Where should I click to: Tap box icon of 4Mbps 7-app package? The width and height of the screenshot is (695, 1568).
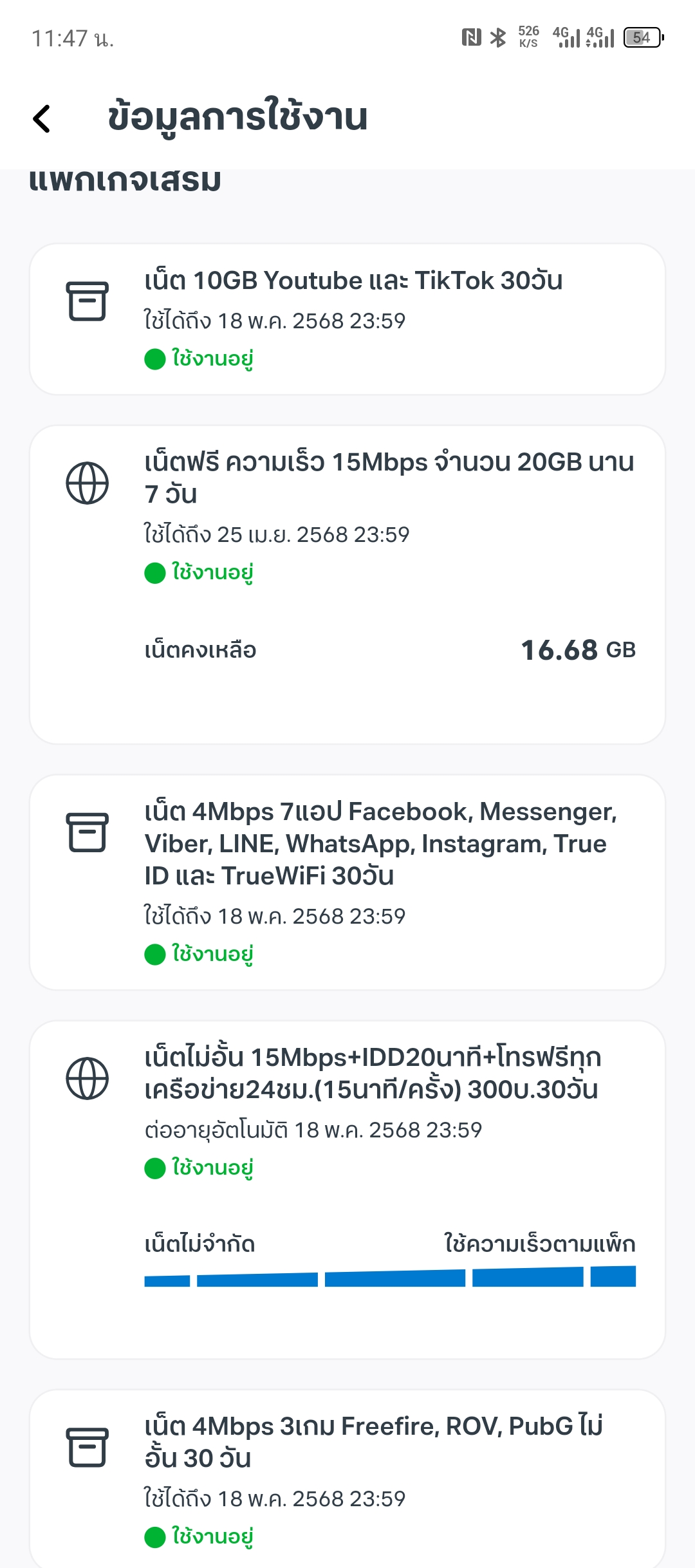click(x=88, y=832)
